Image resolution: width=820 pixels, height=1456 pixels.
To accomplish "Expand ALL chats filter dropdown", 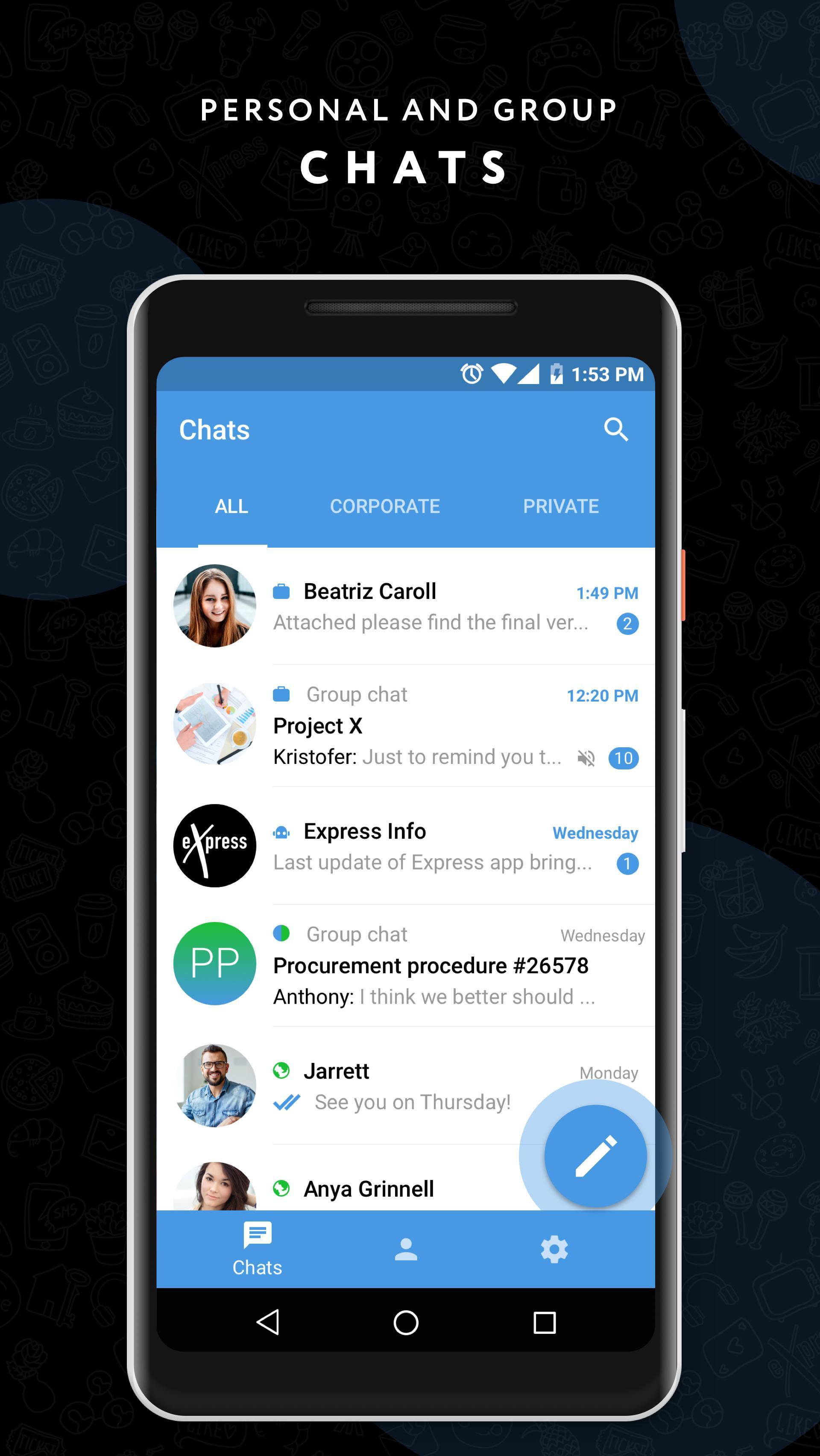I will [232, 505].
